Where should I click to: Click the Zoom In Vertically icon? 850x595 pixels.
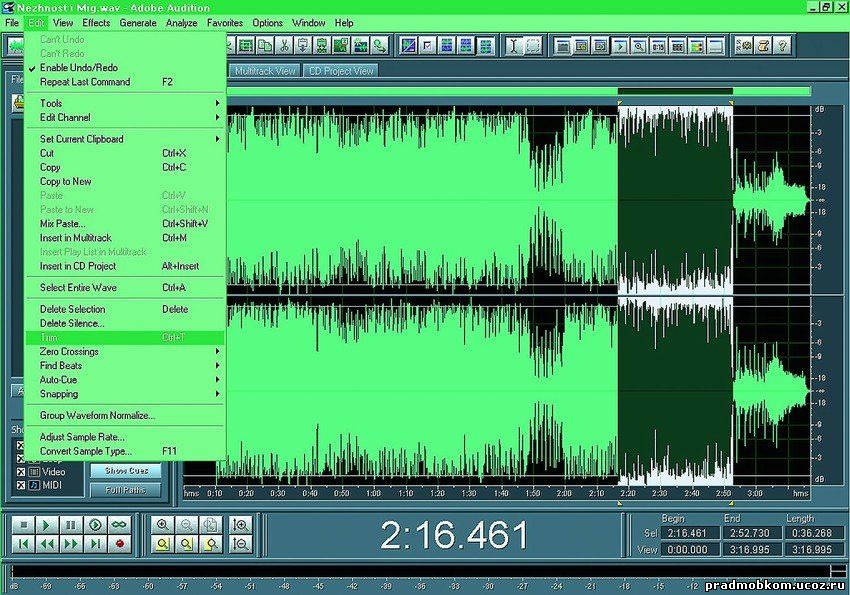[241, 525]
